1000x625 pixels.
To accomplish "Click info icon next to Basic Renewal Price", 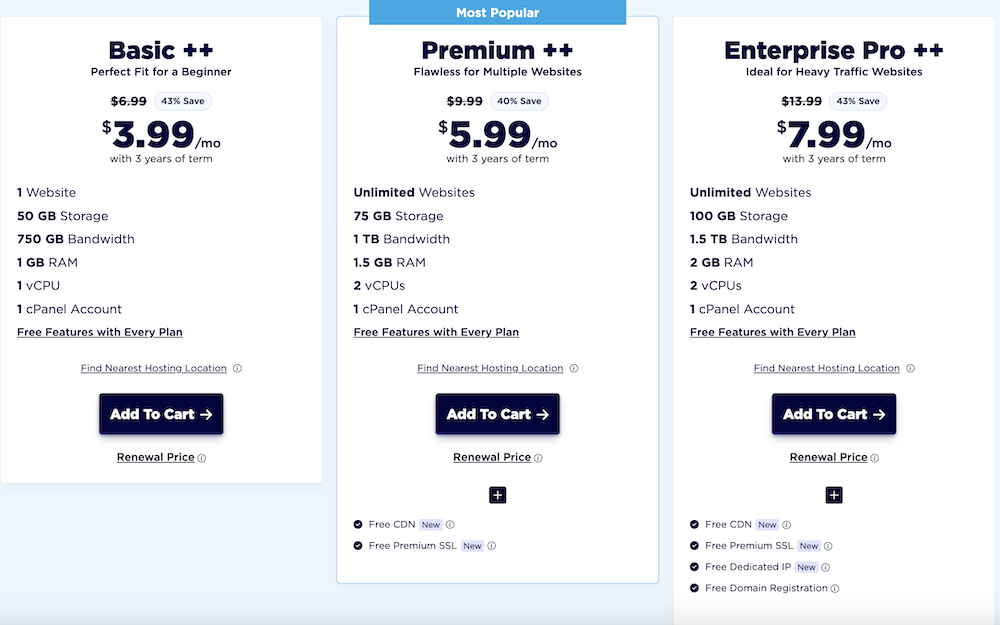I will [x=202, y=458].
